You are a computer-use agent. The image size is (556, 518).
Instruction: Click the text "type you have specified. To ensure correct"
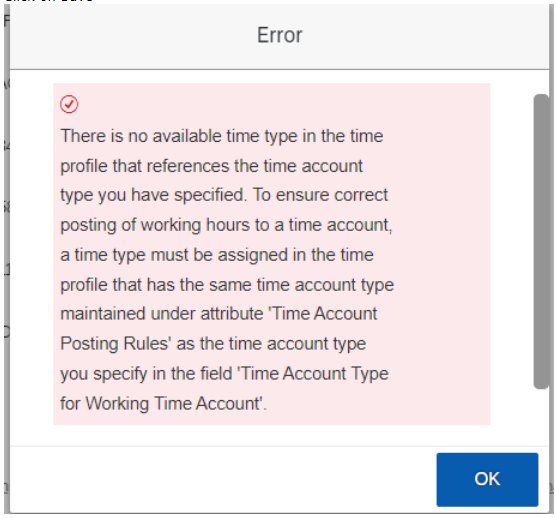[224, 195]
